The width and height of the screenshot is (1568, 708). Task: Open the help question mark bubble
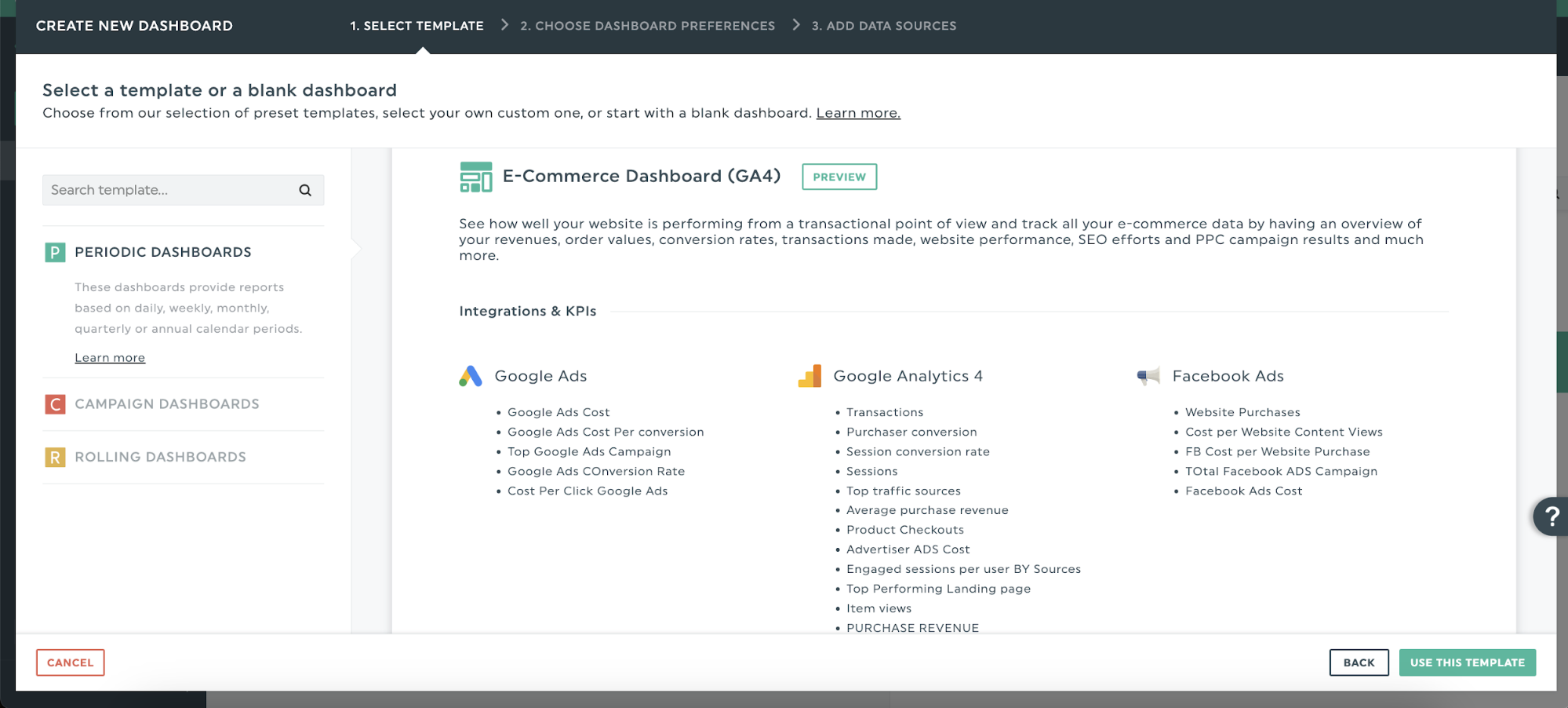pyautogui.click(x=1551, y=516)
